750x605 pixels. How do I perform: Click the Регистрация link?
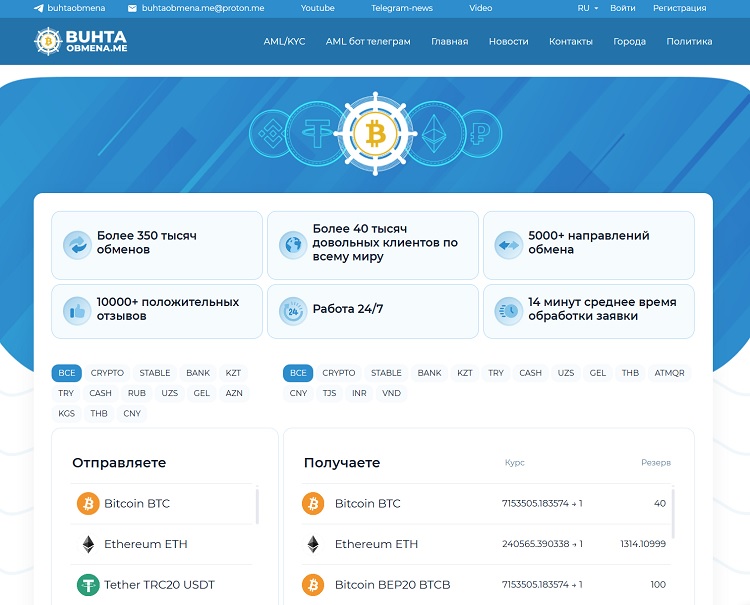(679, 8)
